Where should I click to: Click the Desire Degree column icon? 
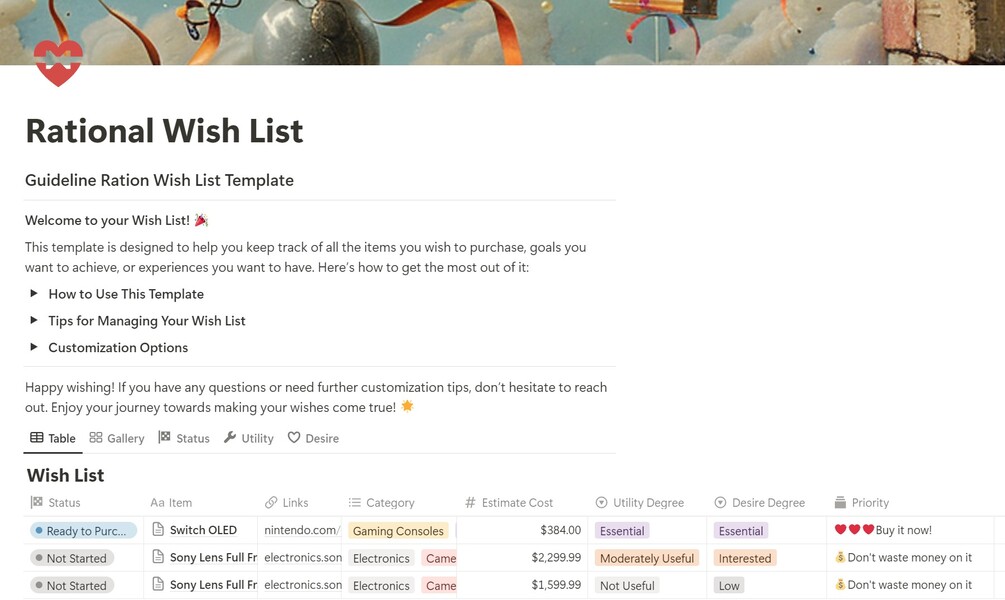point(721,503)
